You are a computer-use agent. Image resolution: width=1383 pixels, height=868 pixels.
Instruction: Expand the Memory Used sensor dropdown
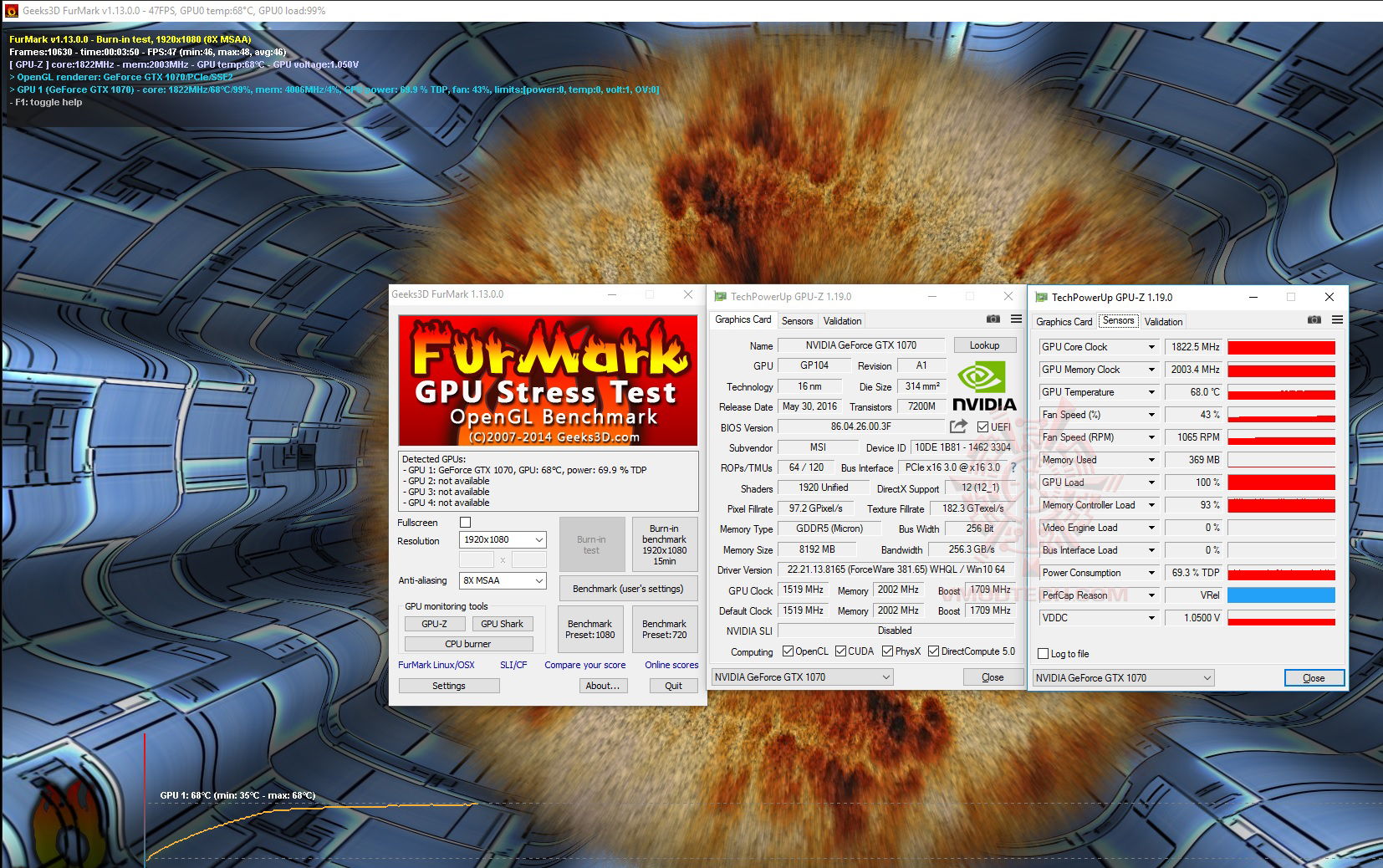click(x=1151, y=460)
